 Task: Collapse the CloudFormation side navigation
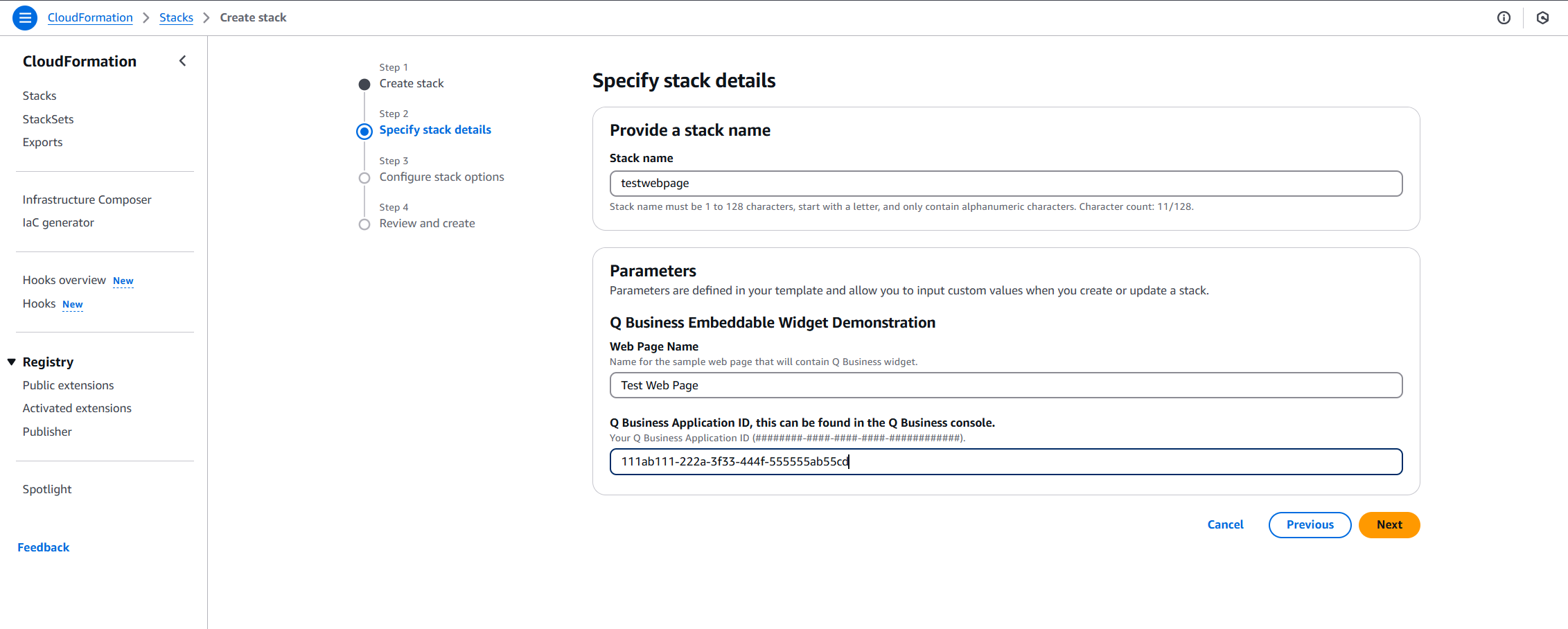[182, 61]
